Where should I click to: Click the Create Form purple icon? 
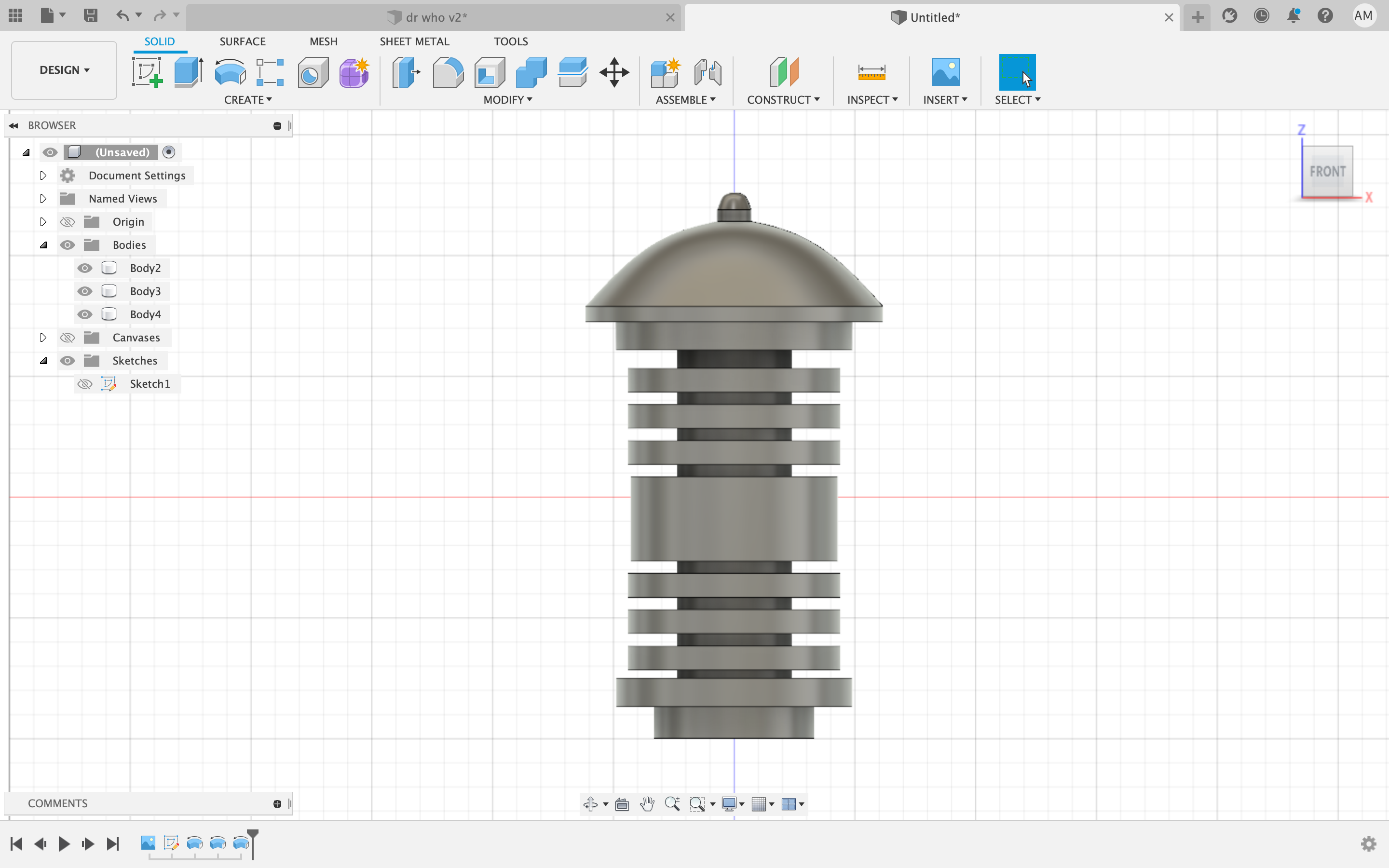coord(354,72)
